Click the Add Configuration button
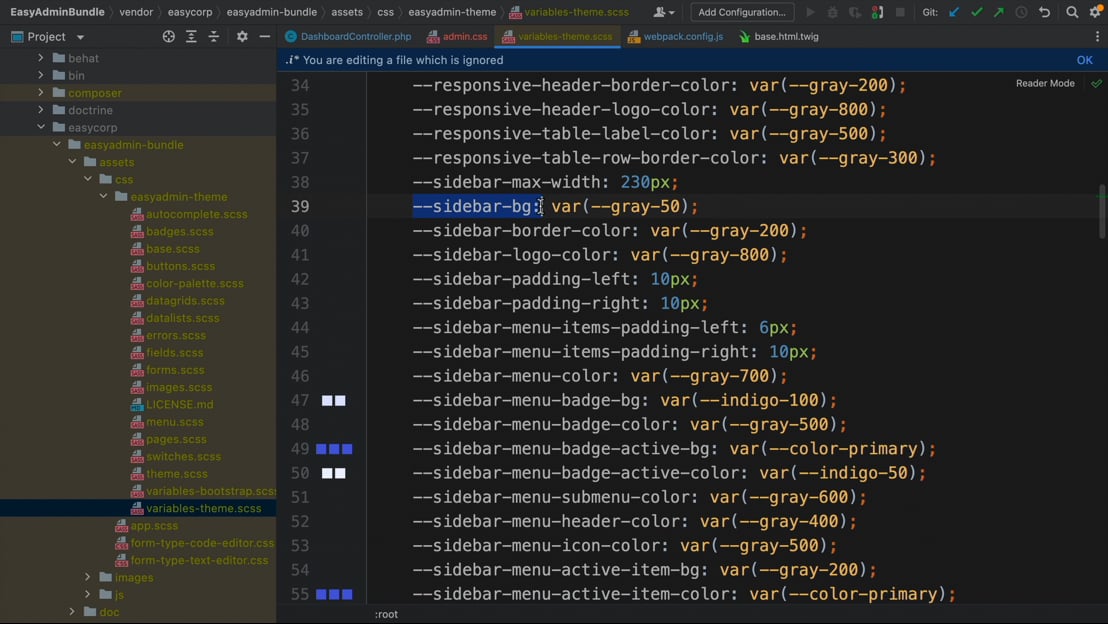The width and height of the screenshot is (1108, 624). [x=741, y=12]
